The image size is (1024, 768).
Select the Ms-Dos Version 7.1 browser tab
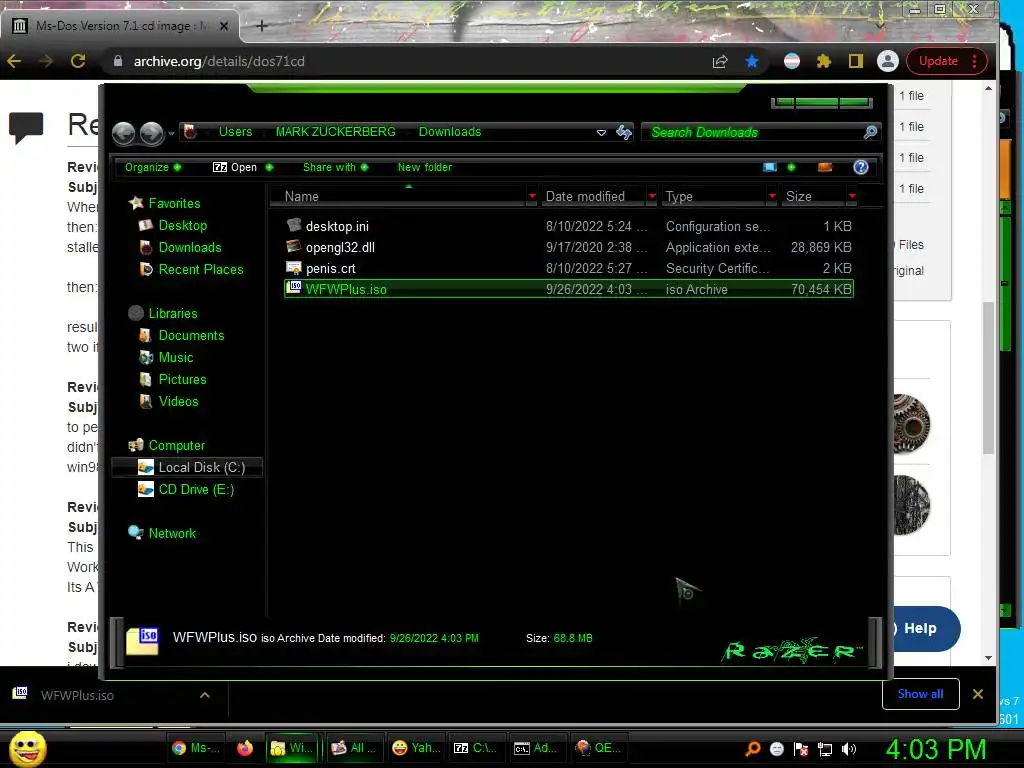(121, 26)
